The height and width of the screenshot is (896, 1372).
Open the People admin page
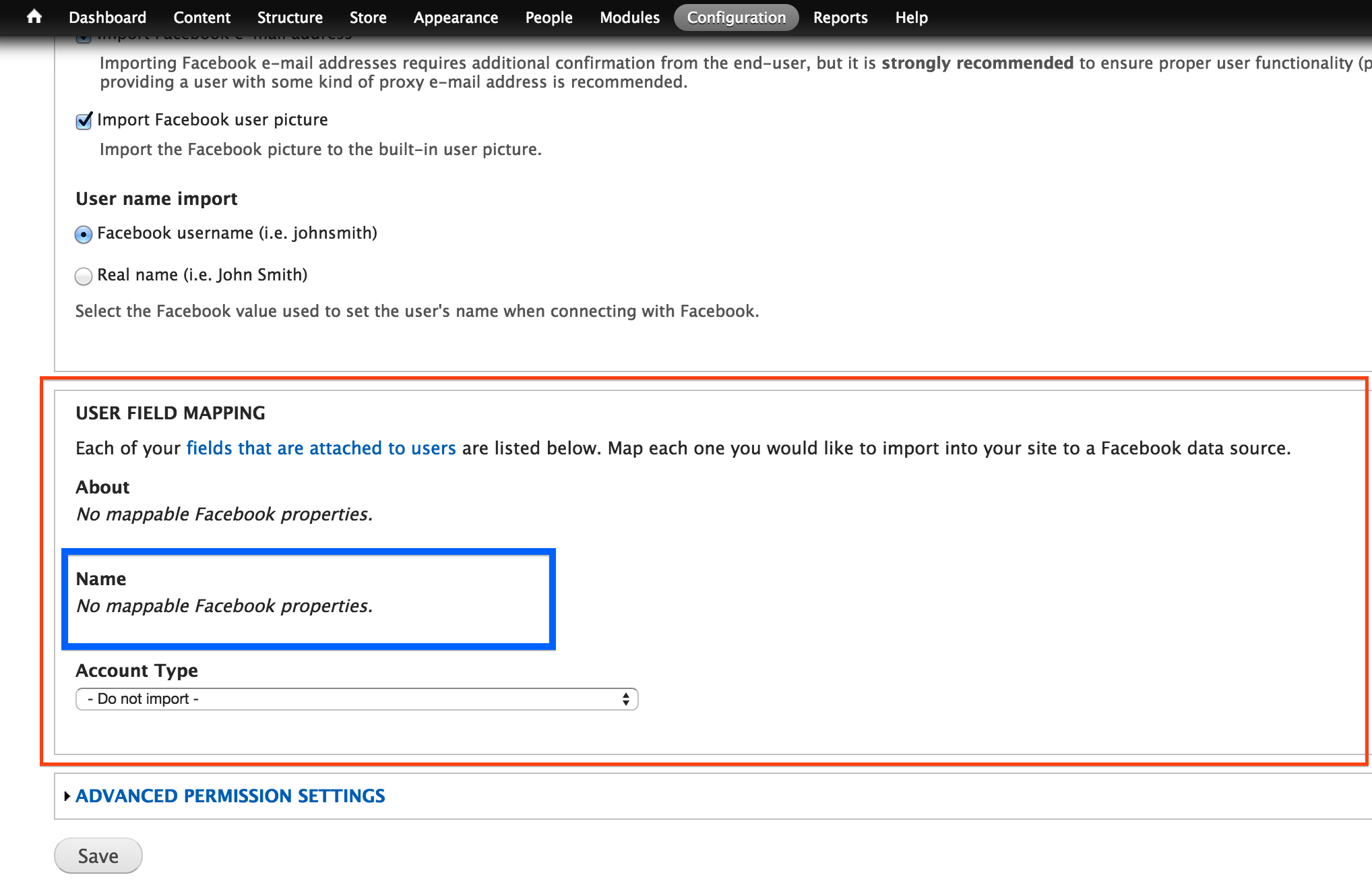tap(549, 18)
